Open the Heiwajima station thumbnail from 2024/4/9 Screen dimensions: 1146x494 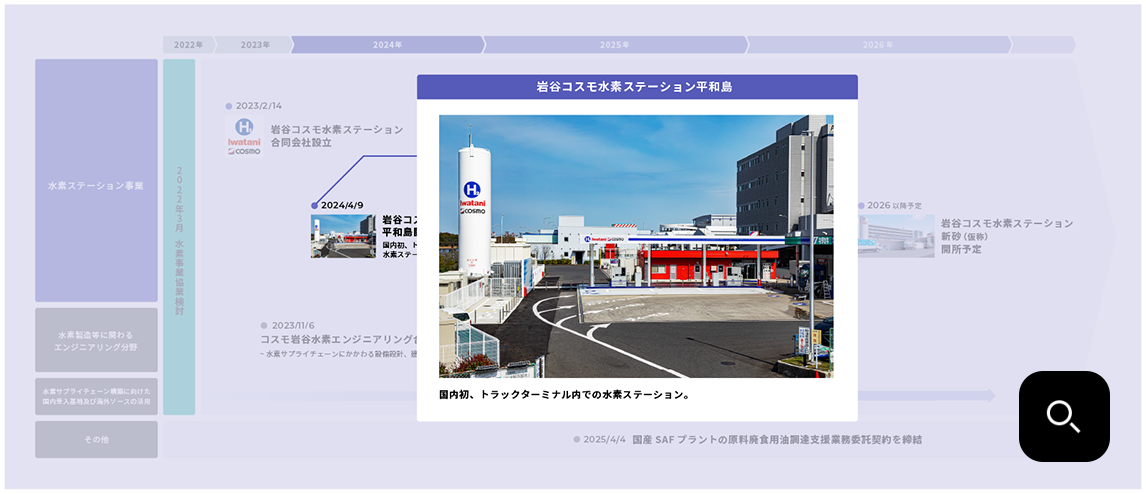[344, 236]
